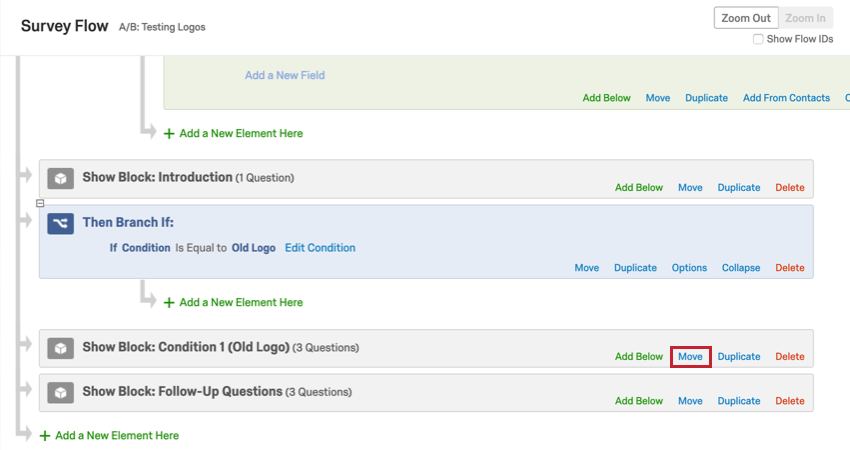The height and width of the screenshot is (450, 850).
Task: Delete the Introduction block
Action: click(789, 188)
